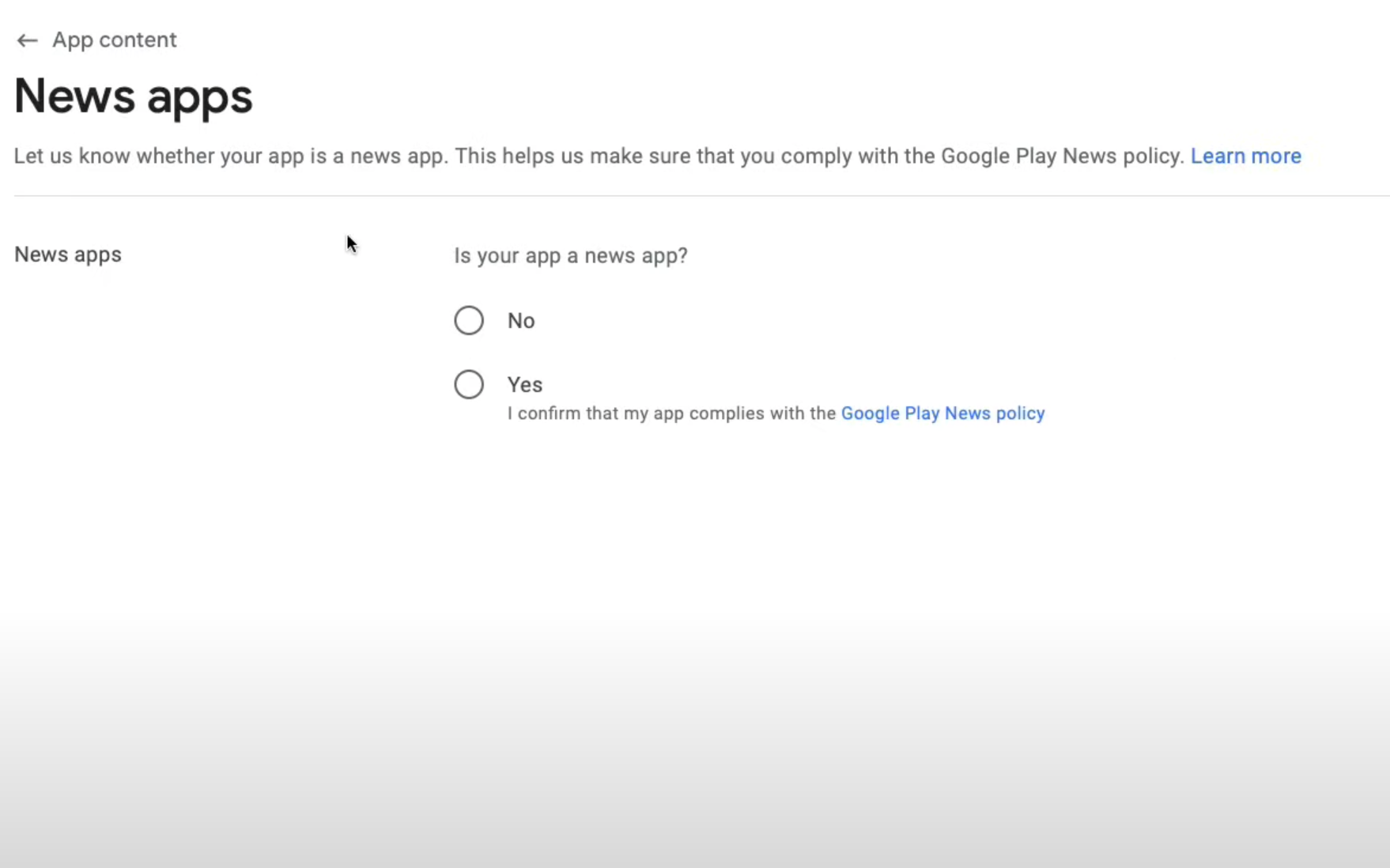Click the word "Let" starting the description
Image resolution: width=1390 pixels, height=868 pixels.
pos(28,156)
